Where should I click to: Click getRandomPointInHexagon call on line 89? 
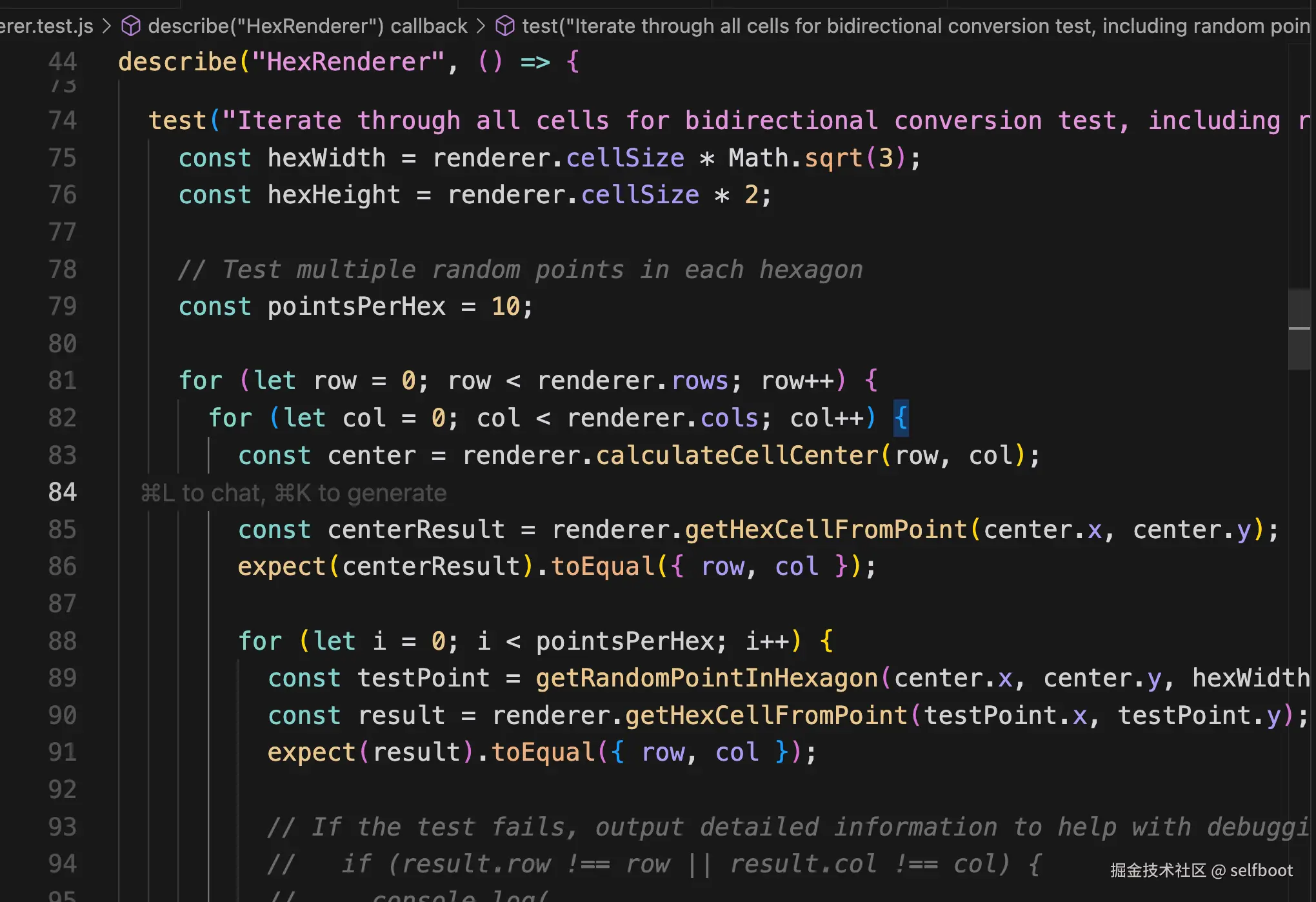tap(706, 678)
